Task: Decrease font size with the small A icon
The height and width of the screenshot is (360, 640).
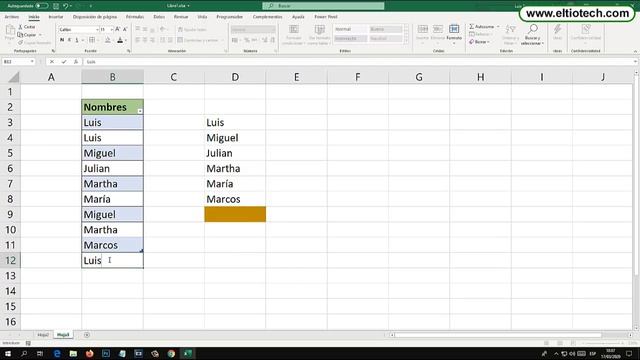Action: point(125,29)
